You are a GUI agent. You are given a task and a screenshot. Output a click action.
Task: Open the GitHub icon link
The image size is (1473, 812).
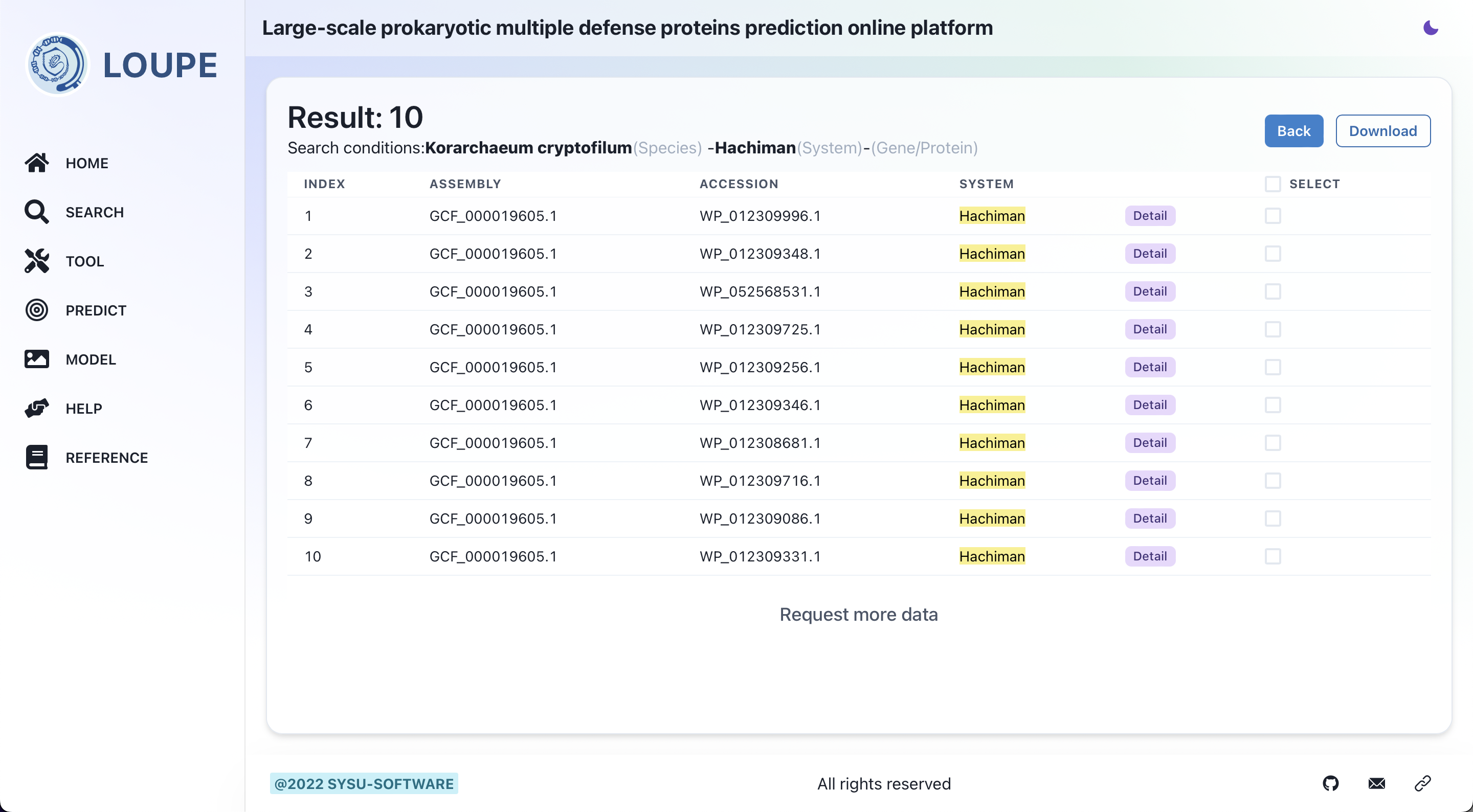pos(1331,783)
